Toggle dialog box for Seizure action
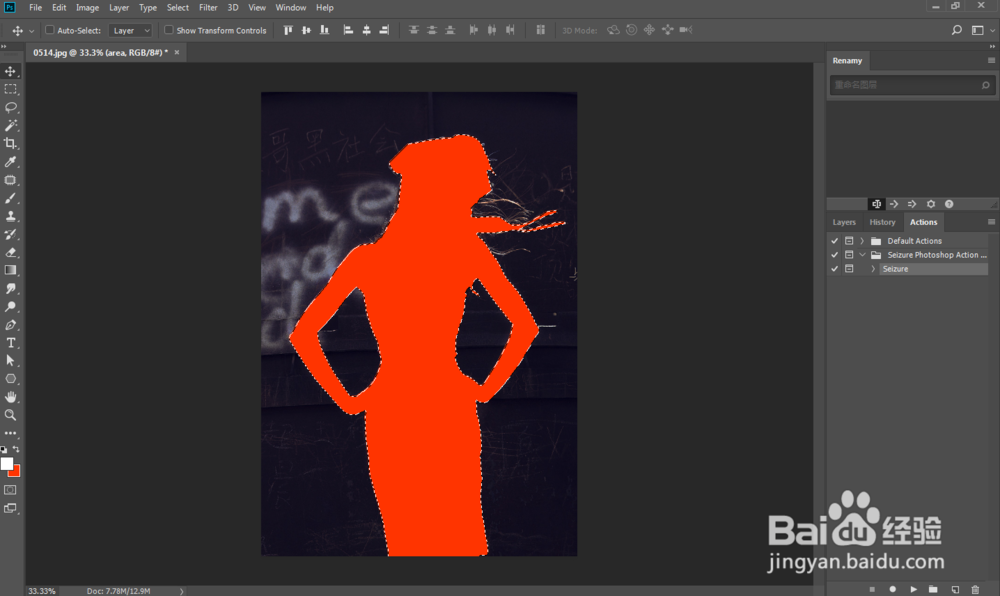 tap(849, 269)
